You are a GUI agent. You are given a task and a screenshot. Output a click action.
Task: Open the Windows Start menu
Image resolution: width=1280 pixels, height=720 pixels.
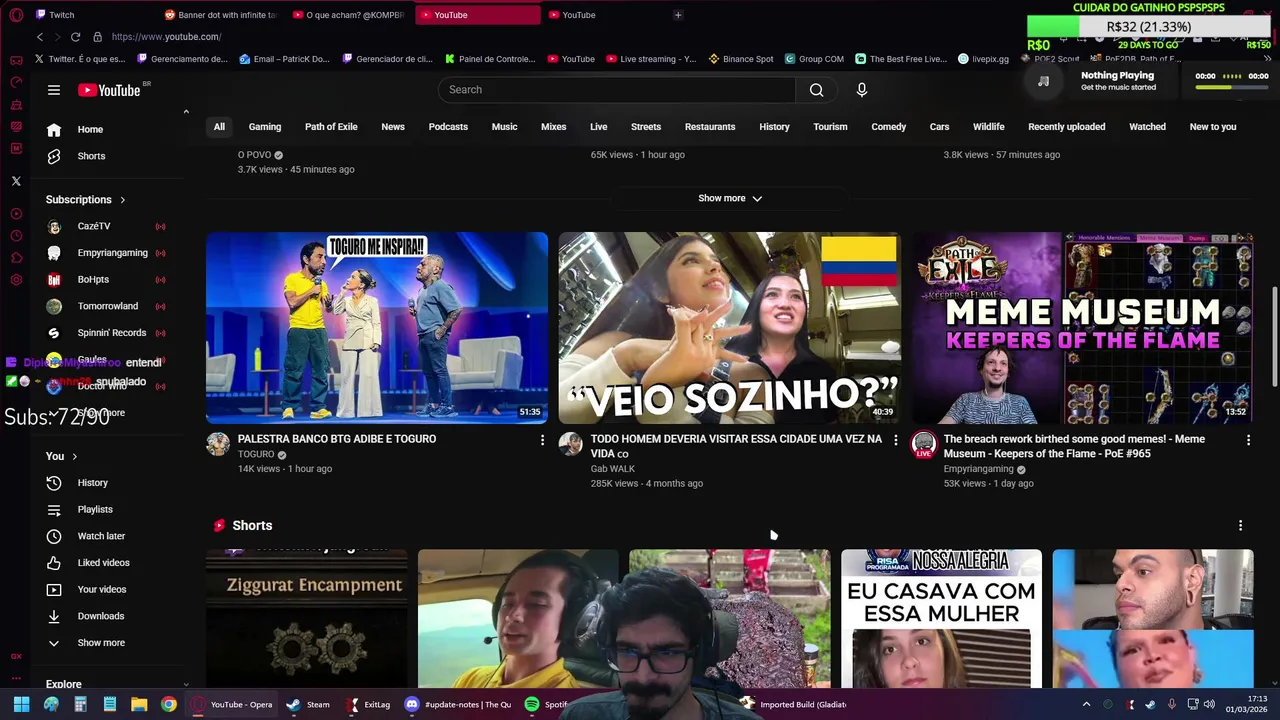click(21, 704)
